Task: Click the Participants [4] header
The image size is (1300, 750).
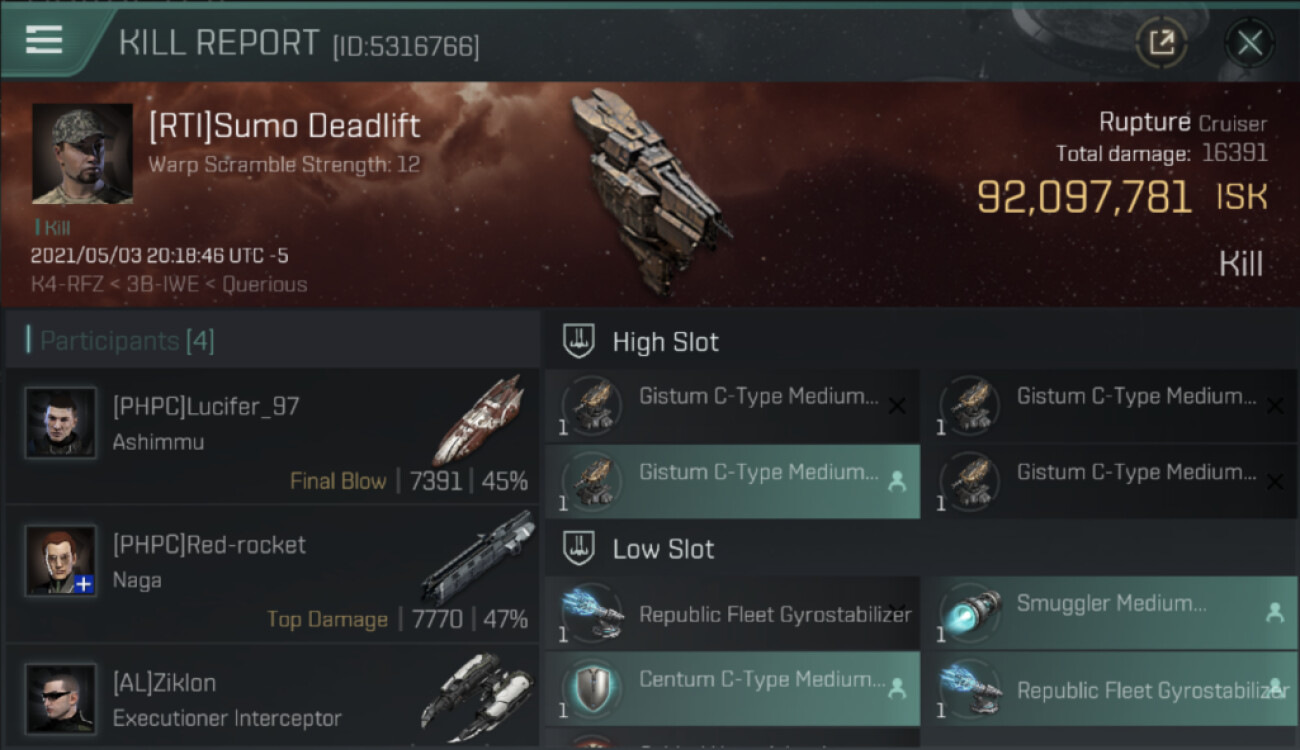Action: tap(126, 341)
